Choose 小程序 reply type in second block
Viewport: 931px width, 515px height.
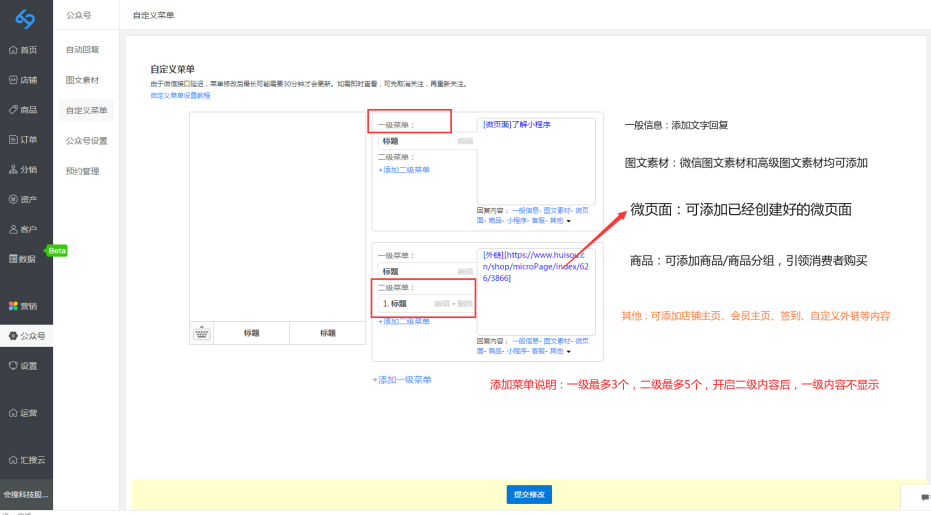517,351
